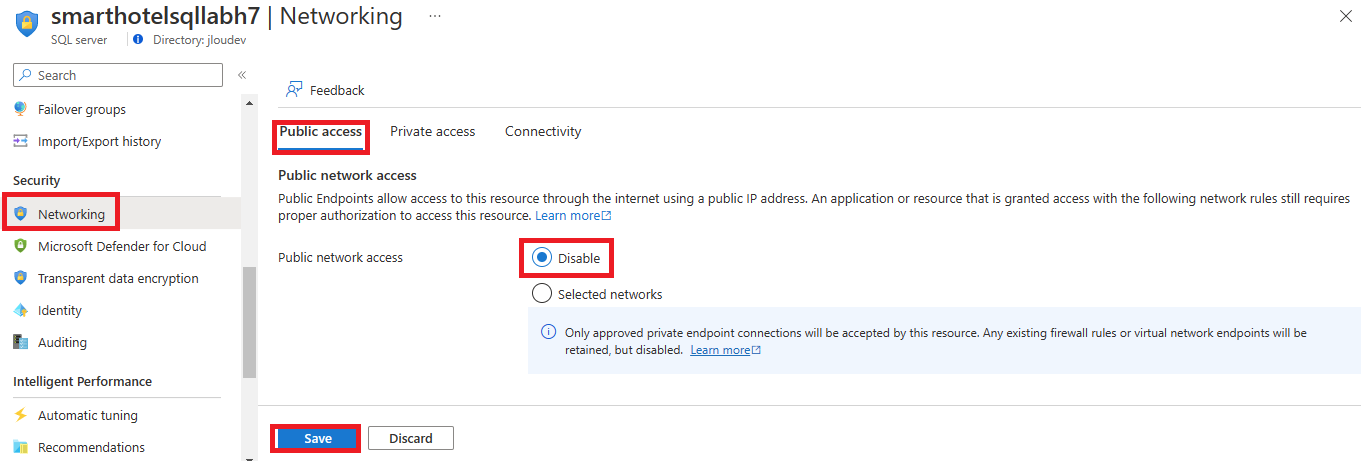Click the Feedback person icon
The image size is (1361, 461).
(x=294, y=90)
